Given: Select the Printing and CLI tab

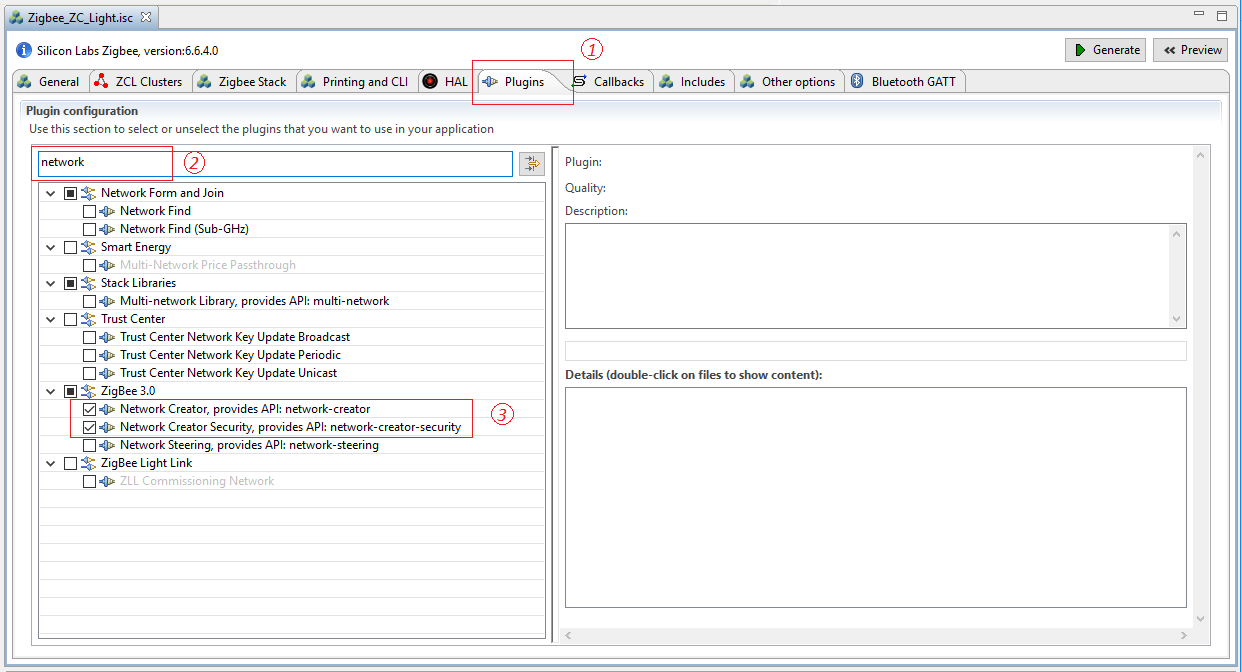Looking at the screenshot, I should (x=355, y=82).
